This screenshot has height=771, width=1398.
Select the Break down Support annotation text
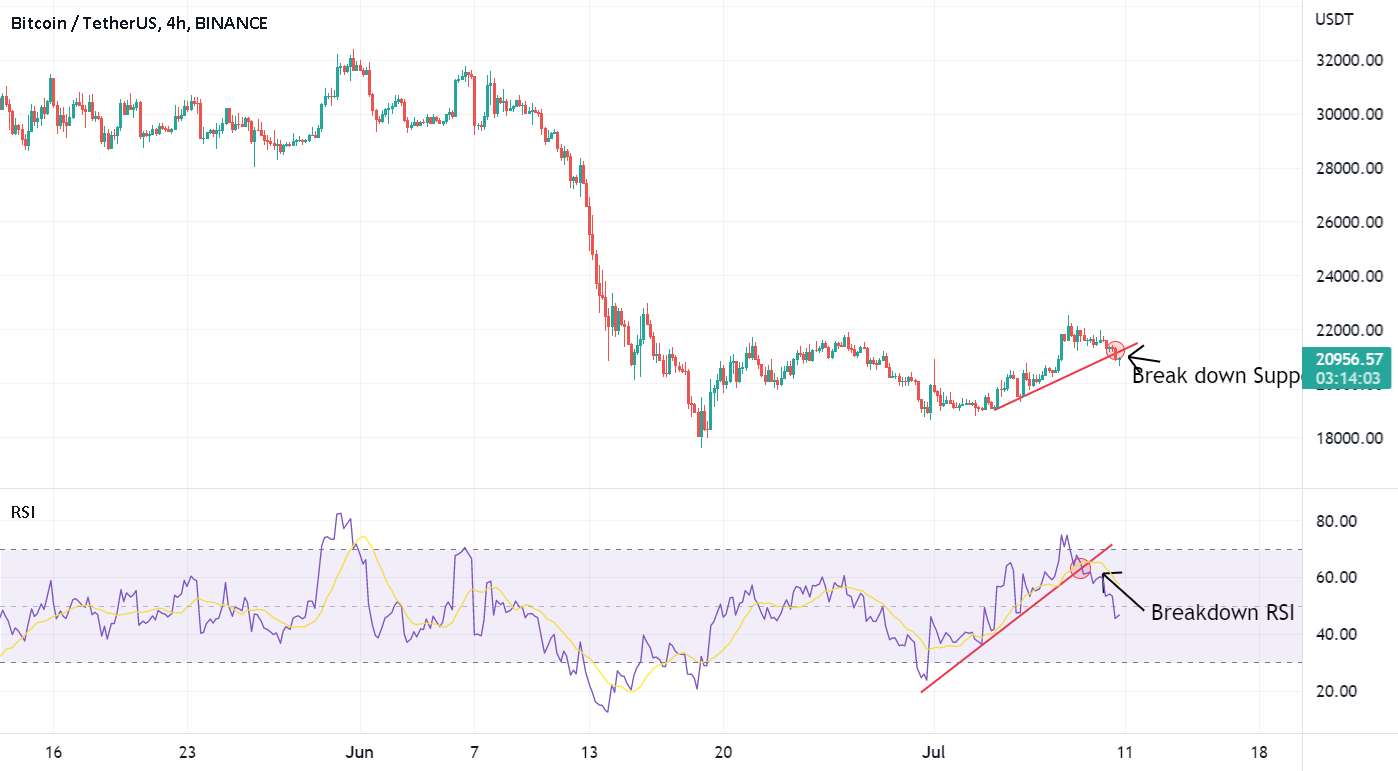pyautogui.click(x=1216, y=375)
